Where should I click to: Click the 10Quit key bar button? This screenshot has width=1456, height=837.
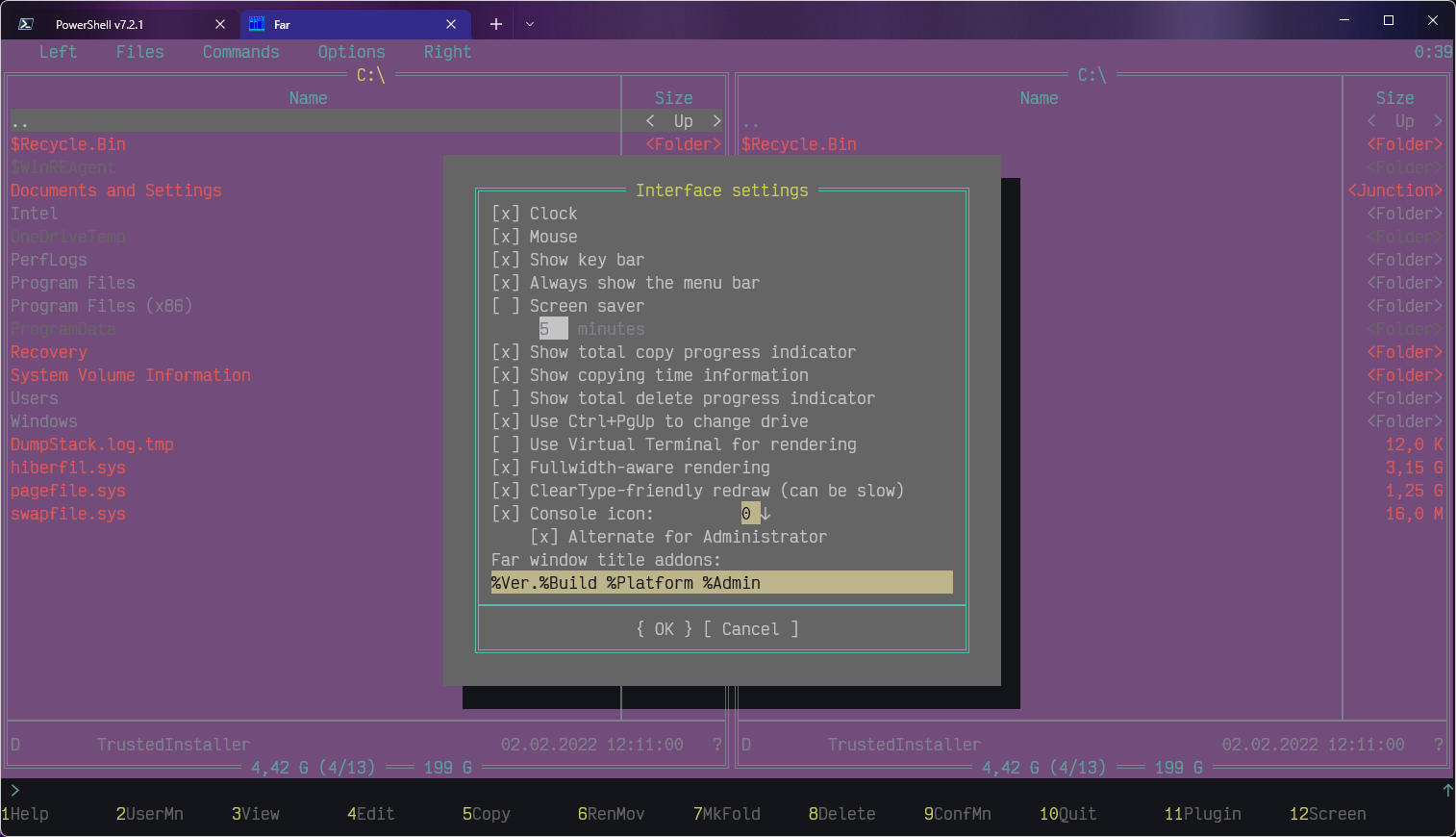pyautogui.click(x=1068, y=814)
